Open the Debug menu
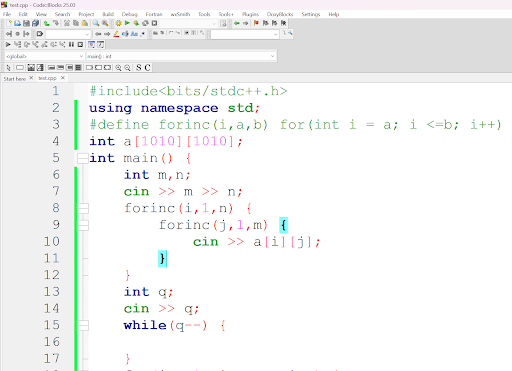The image size is (512, 371). [x=130, y=14]
